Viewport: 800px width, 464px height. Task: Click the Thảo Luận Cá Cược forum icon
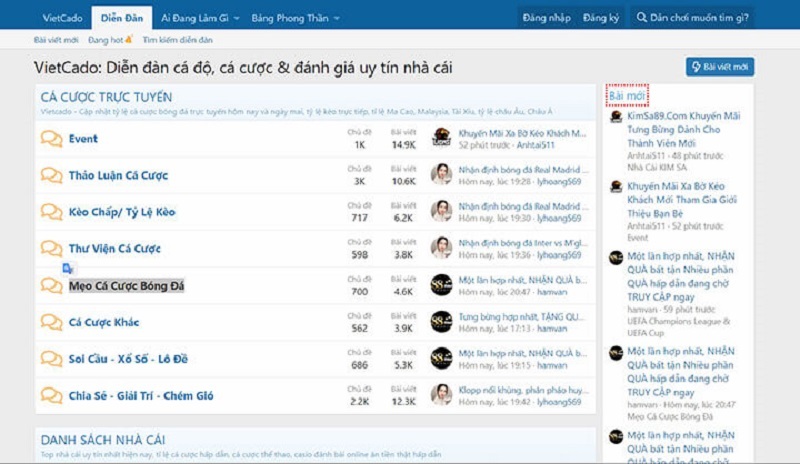pyautogui.click(x=52, y=175)
